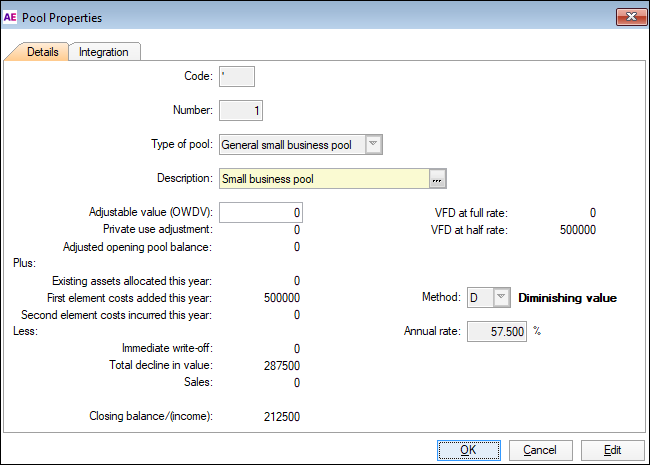Click the Annual rate field
The height and width of the screenshot is (465, 650).
pos(495,331)
